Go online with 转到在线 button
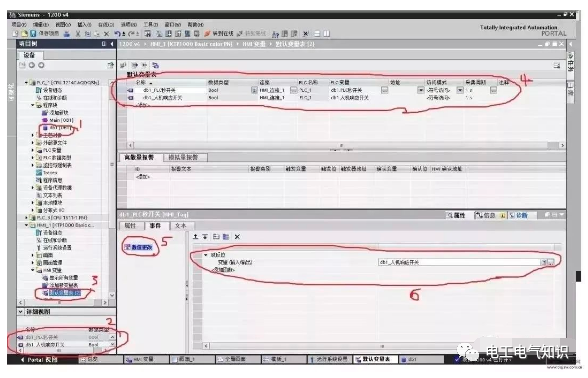Viewport: 588px width, 378px height. pyautogui.click(x=219, y=34)
